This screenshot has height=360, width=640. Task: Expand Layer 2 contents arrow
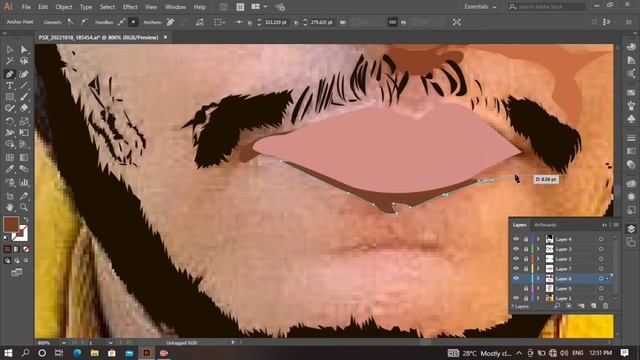click(538, 259)
